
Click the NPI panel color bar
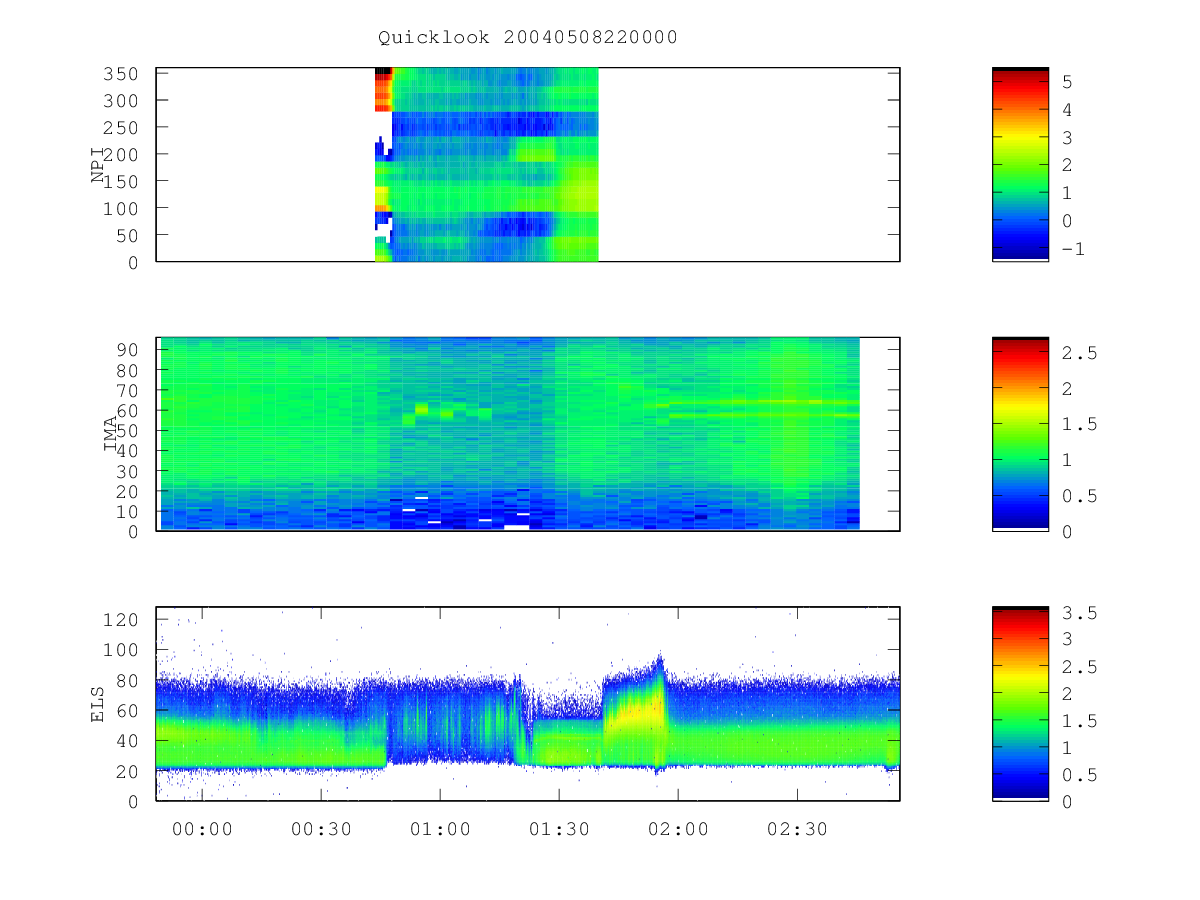point(1020,165)
